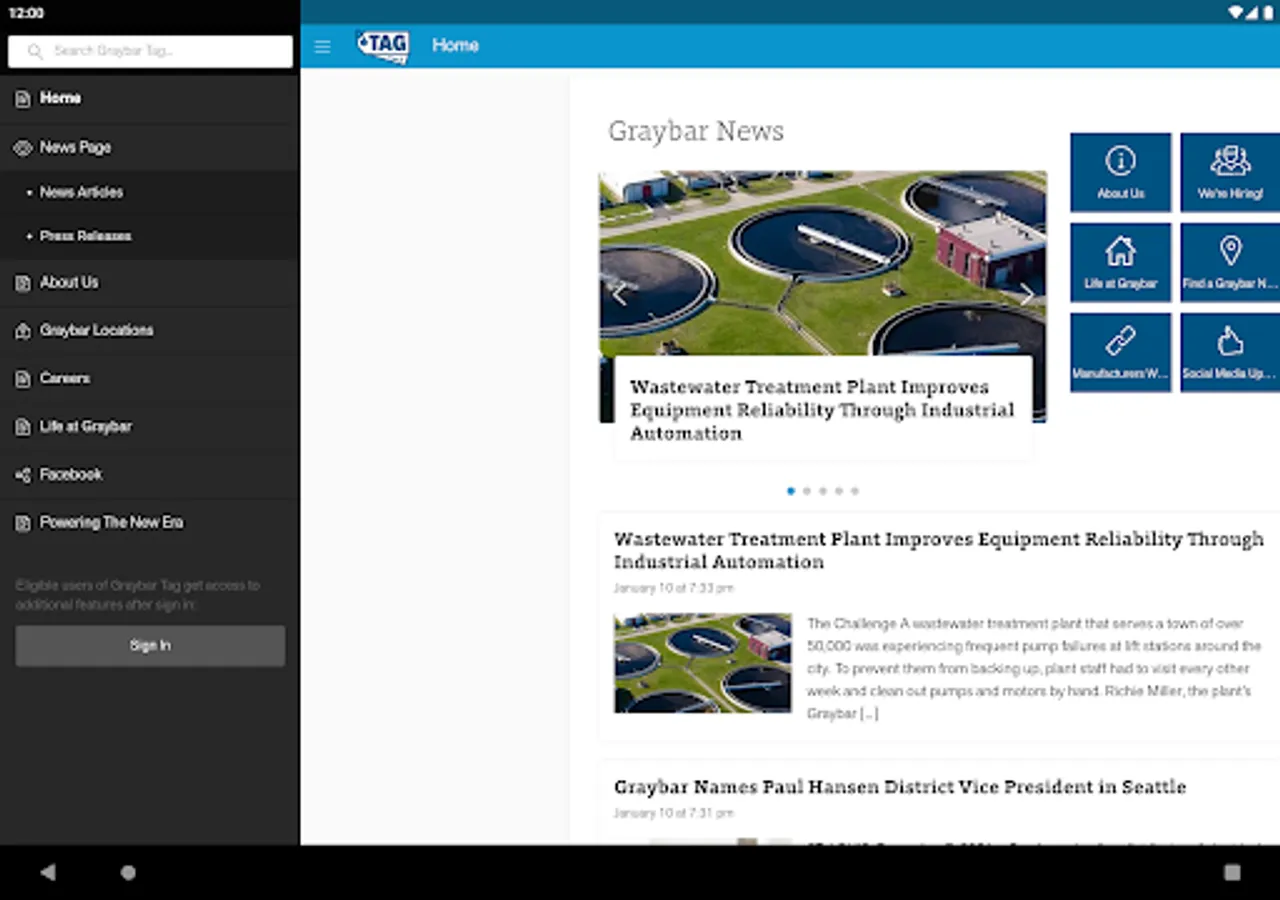
Task: Click the Sign In button
Action: click(x=150, y=646)
